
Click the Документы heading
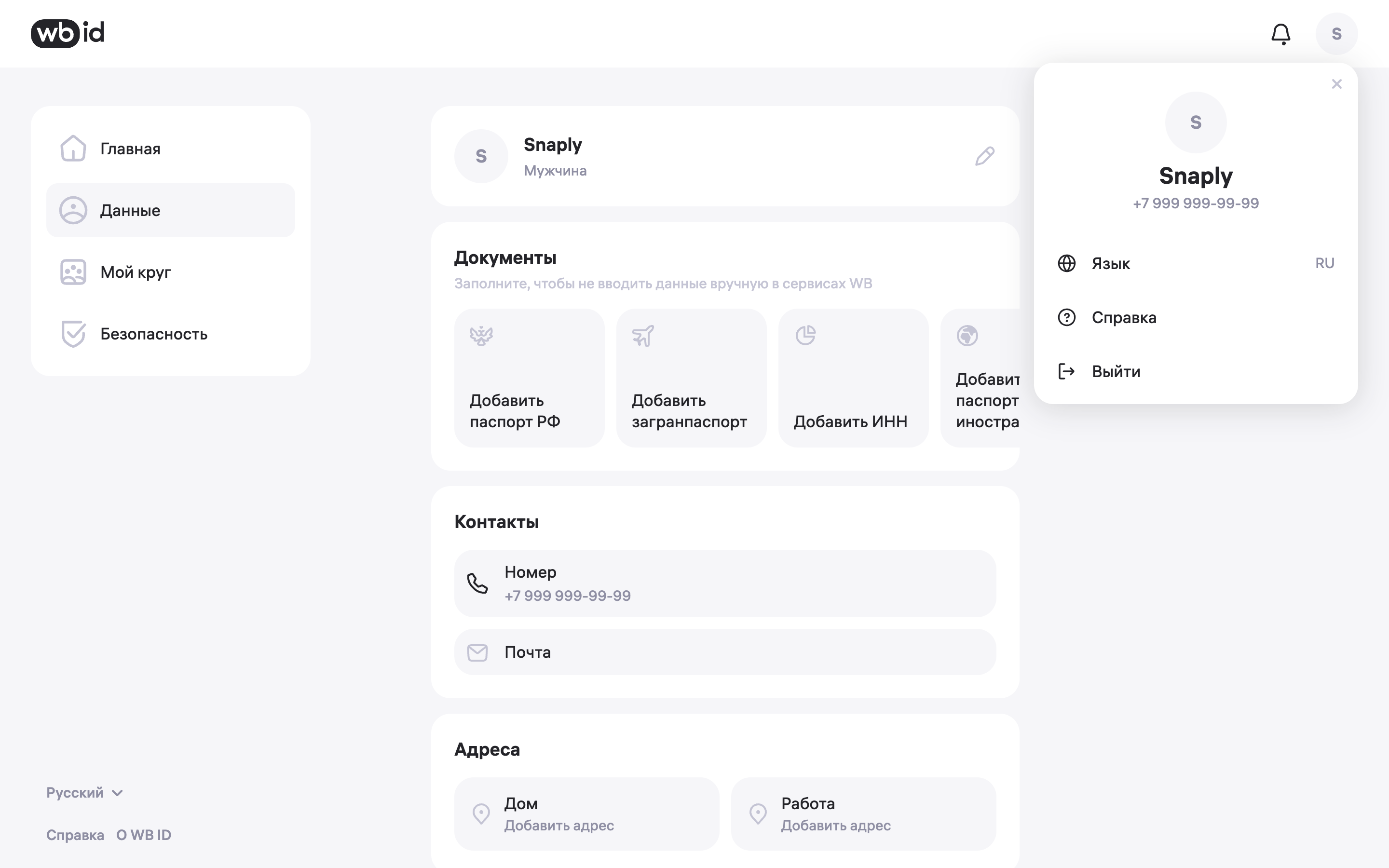[505, 258]
